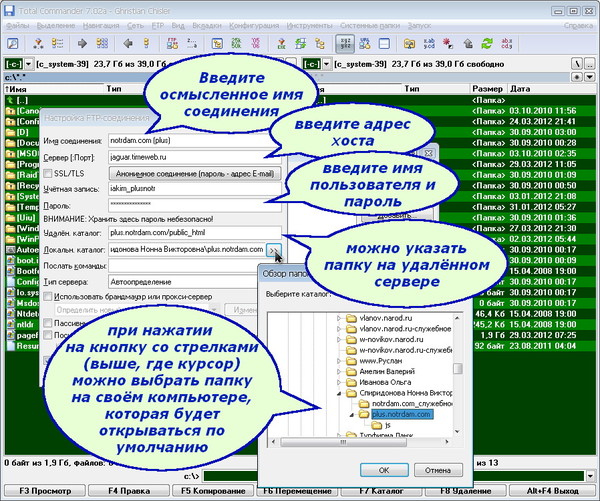Open the right panel drive dropdown arrow

click(326, 64)
